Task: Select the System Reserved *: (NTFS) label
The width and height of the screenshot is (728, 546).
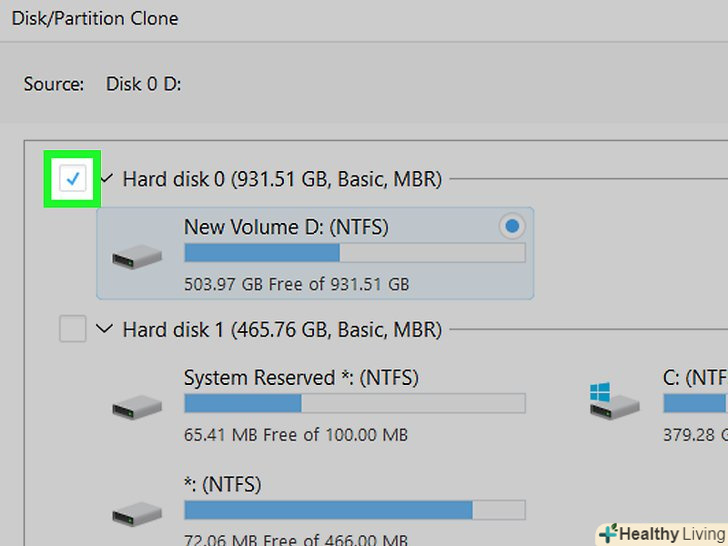Action: click(x=301, y=378)
